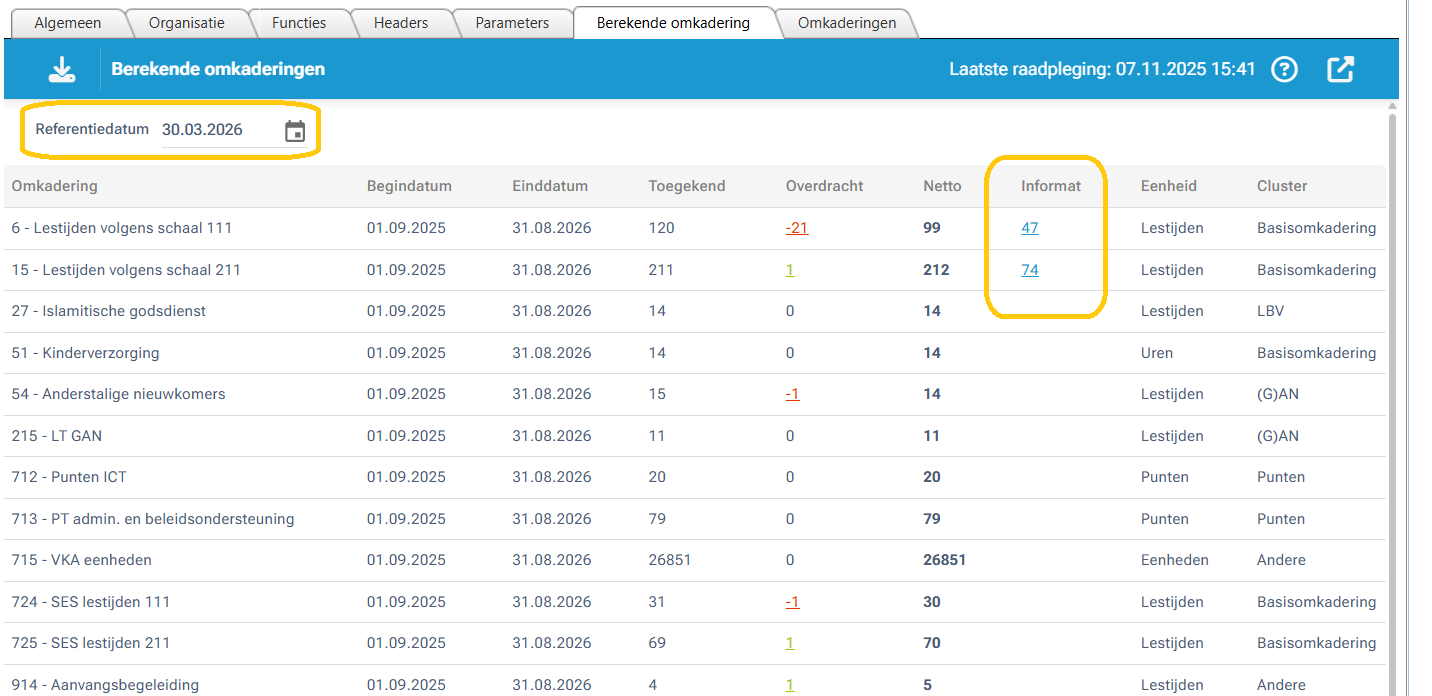
Task: Open the calendar picker next to Referentiedatum
Action: [x=294, y=130]
